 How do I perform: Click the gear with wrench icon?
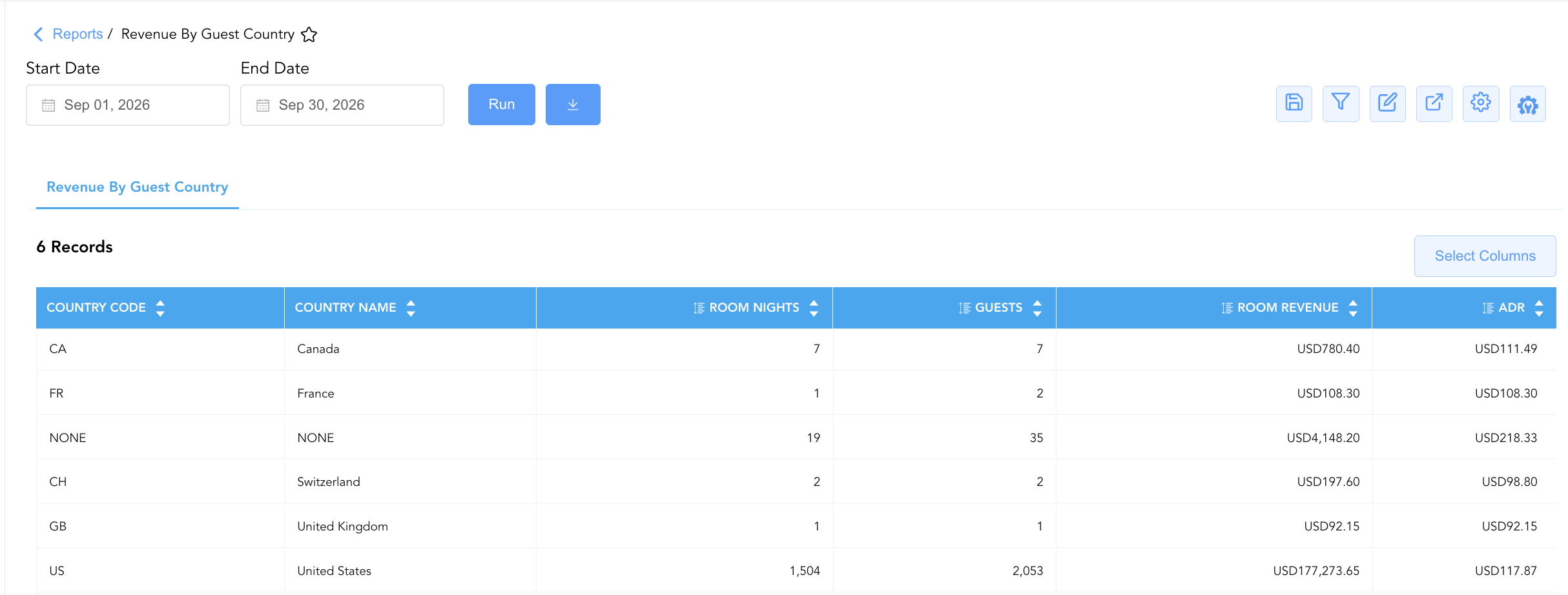(1528, 103)
